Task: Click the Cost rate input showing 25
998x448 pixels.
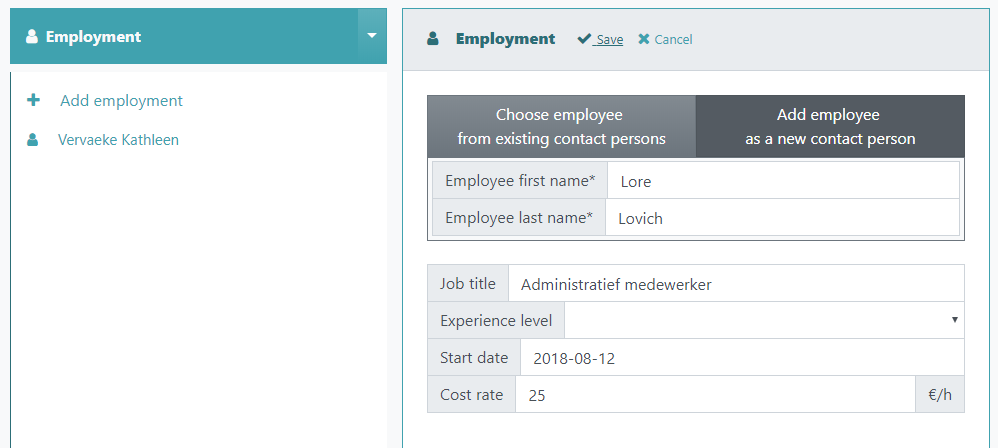Action: [715, 395]
